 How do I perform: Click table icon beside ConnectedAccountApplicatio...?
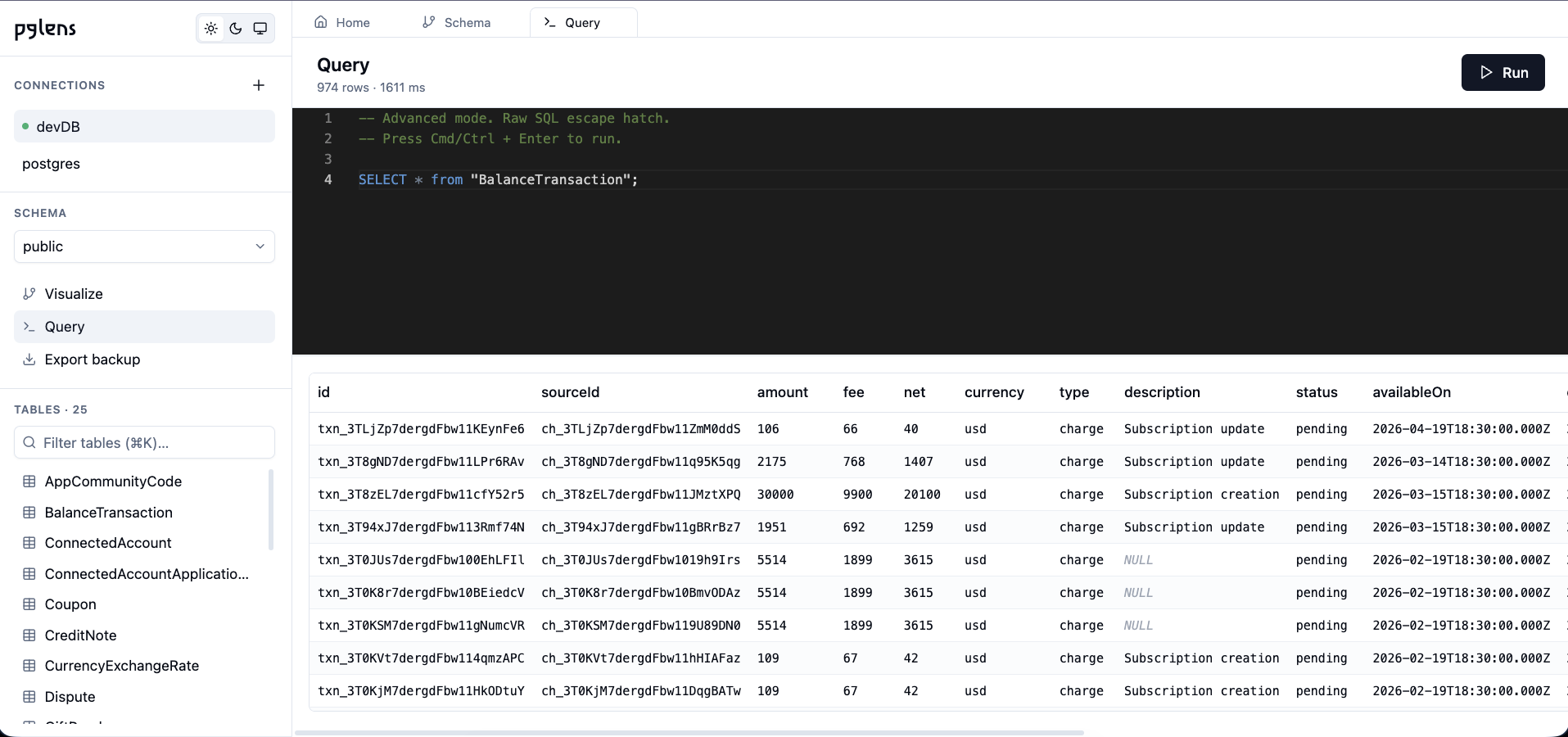tap(29, 574)
